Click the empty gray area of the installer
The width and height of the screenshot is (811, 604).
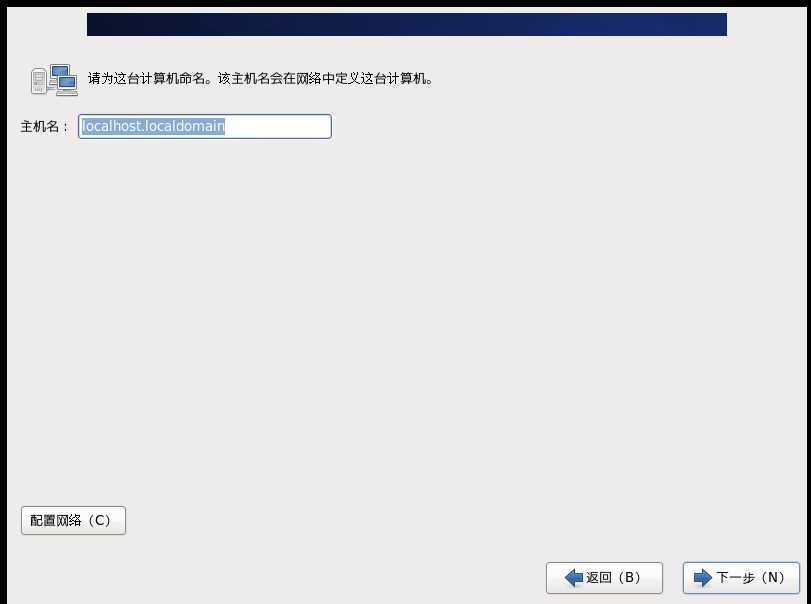pyautogui.click(x=400, y=320)
